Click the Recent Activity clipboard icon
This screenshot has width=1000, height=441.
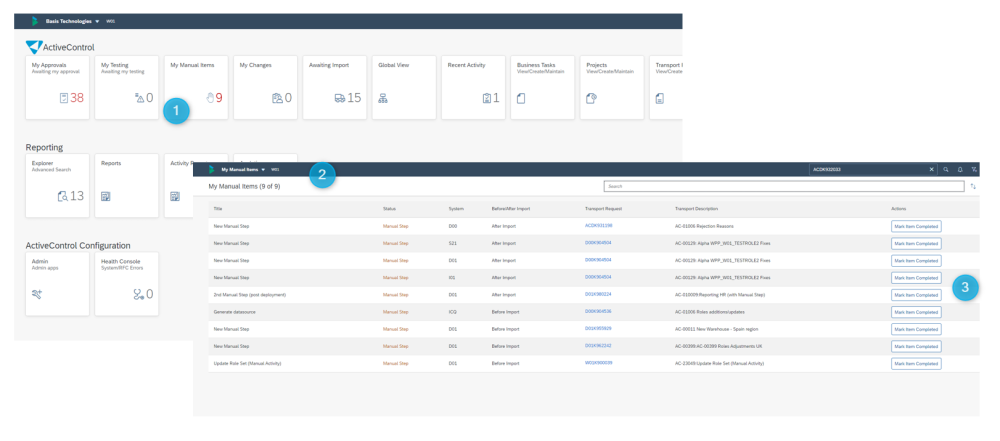coord(487,98)
